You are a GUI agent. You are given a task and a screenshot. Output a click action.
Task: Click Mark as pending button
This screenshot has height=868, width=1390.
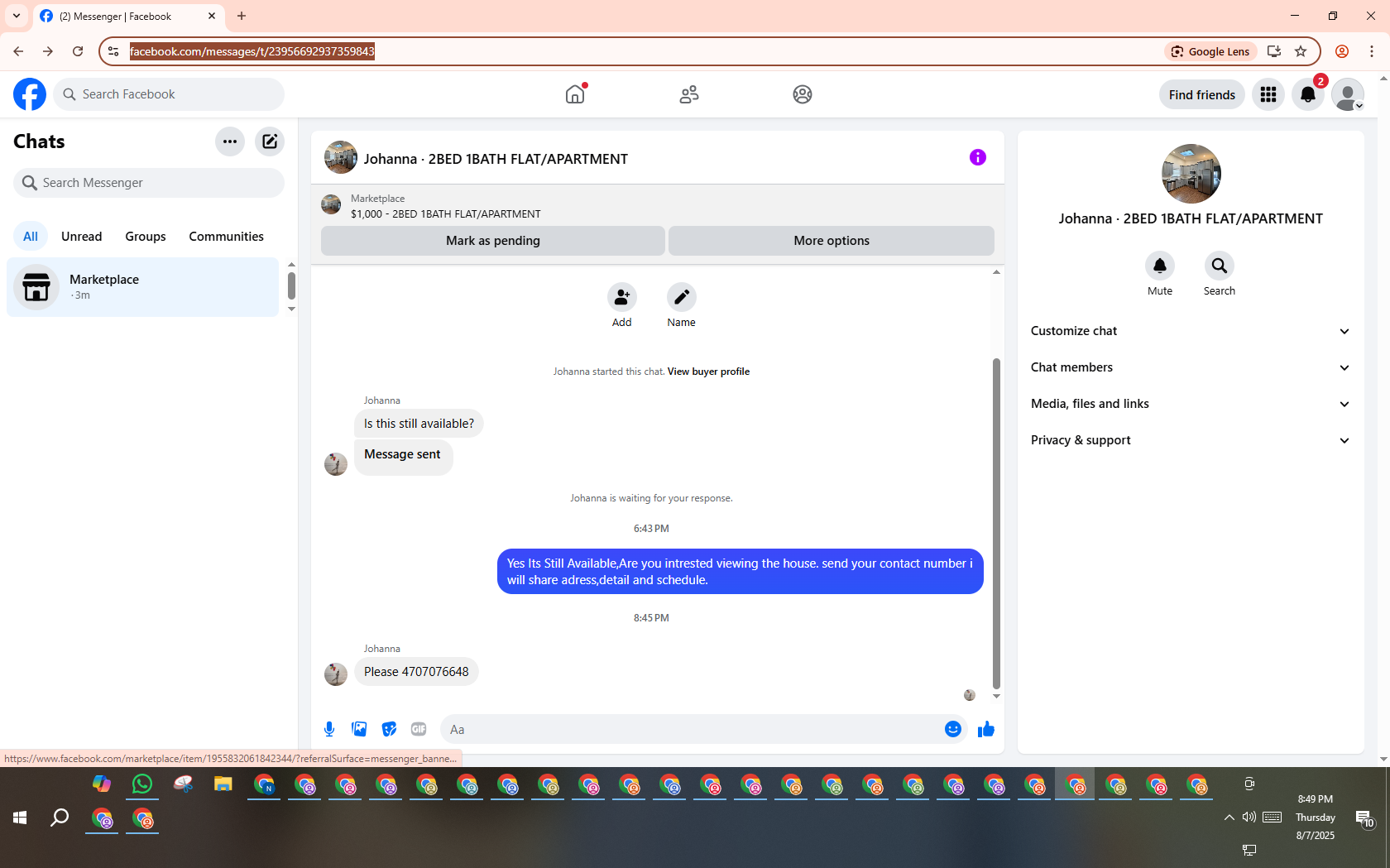tap(493, 241)
